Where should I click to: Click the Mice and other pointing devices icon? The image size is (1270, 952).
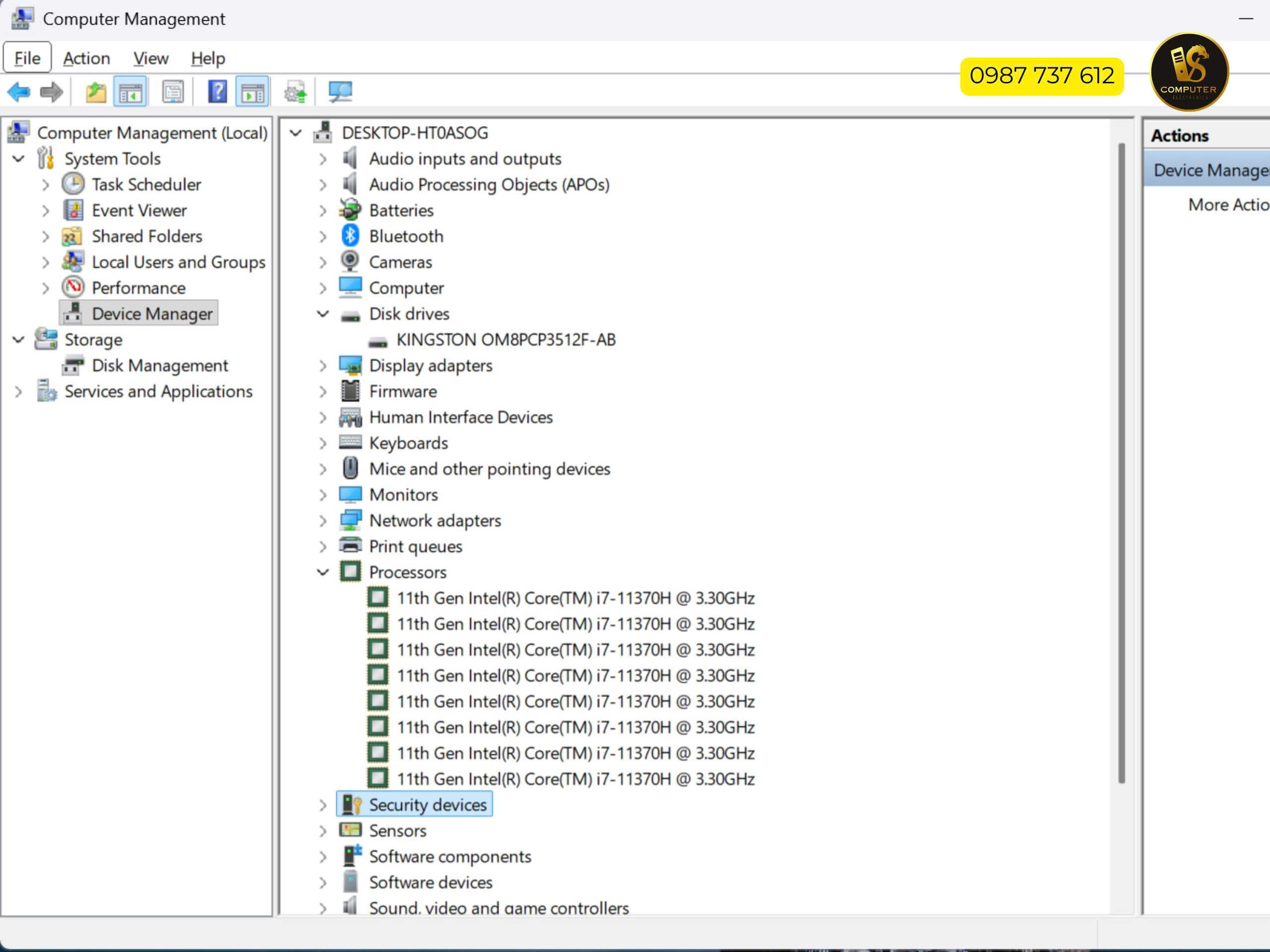point(350,468)
